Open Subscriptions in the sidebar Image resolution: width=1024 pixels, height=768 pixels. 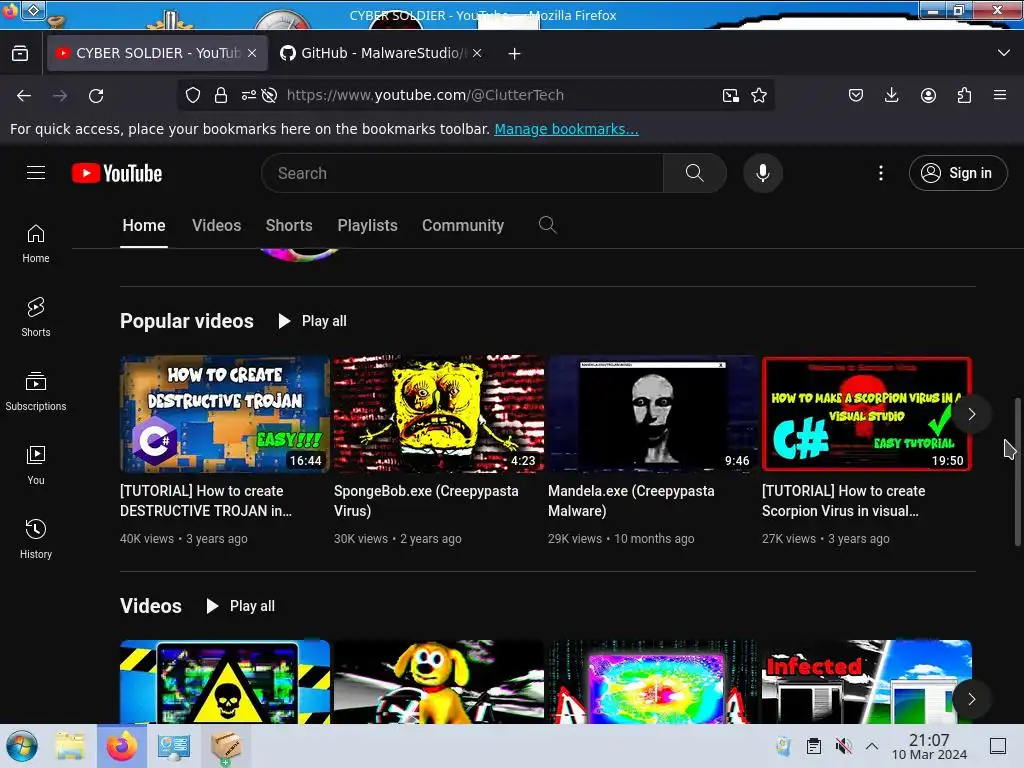pos(36,391)
